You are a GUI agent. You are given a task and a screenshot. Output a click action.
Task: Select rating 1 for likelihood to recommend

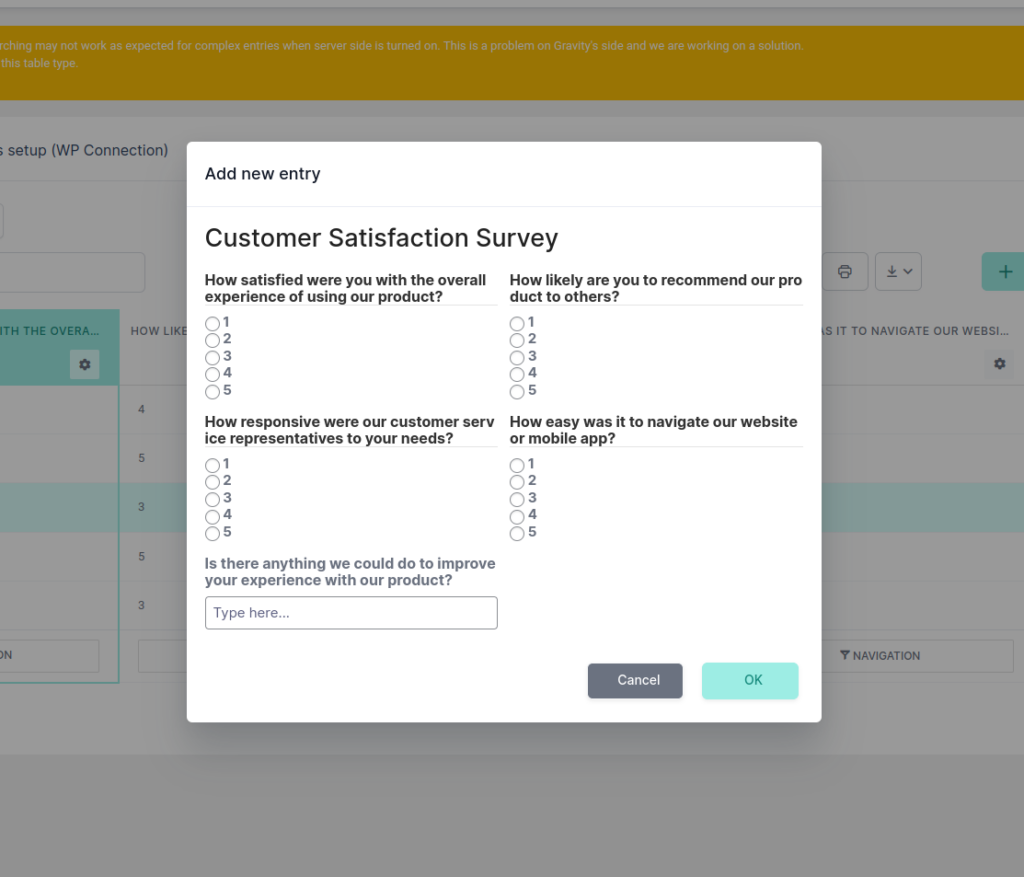[517, 322]
